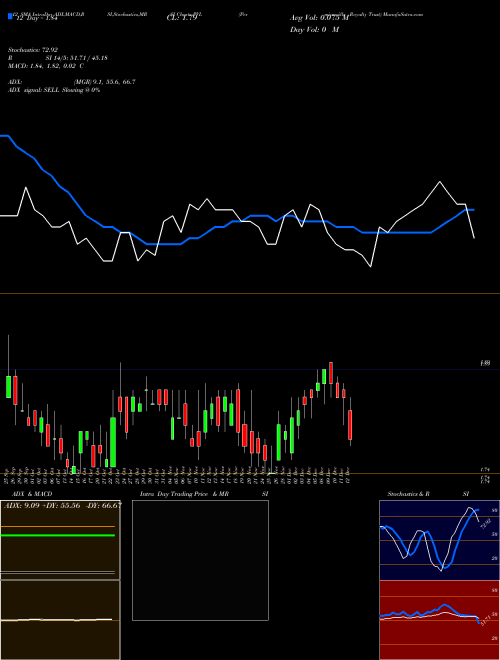Click the MACD panel below ADX
Viewport: 500px width, 660px height.
click(60, 620)
